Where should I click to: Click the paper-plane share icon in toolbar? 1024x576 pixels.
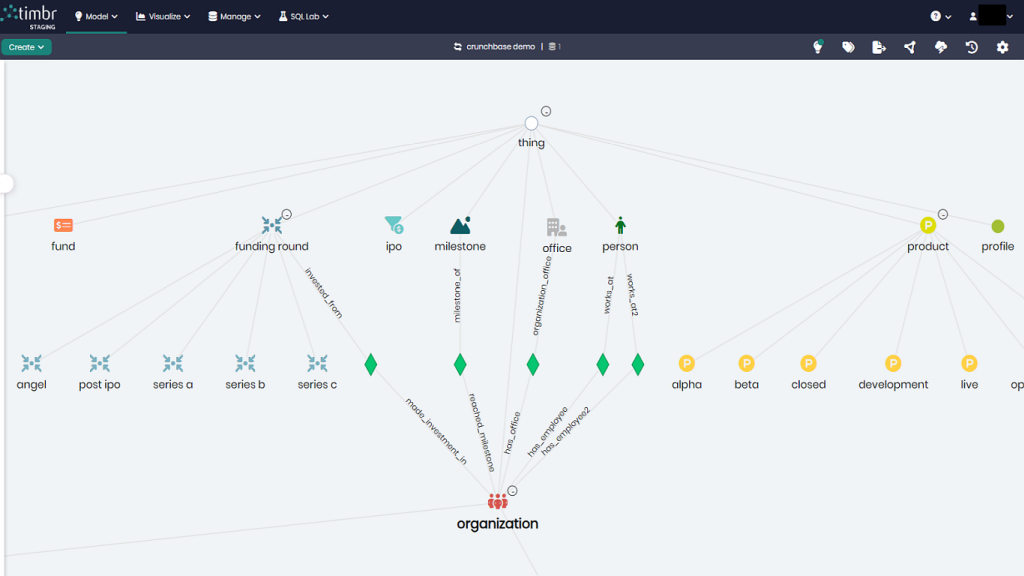910,47
